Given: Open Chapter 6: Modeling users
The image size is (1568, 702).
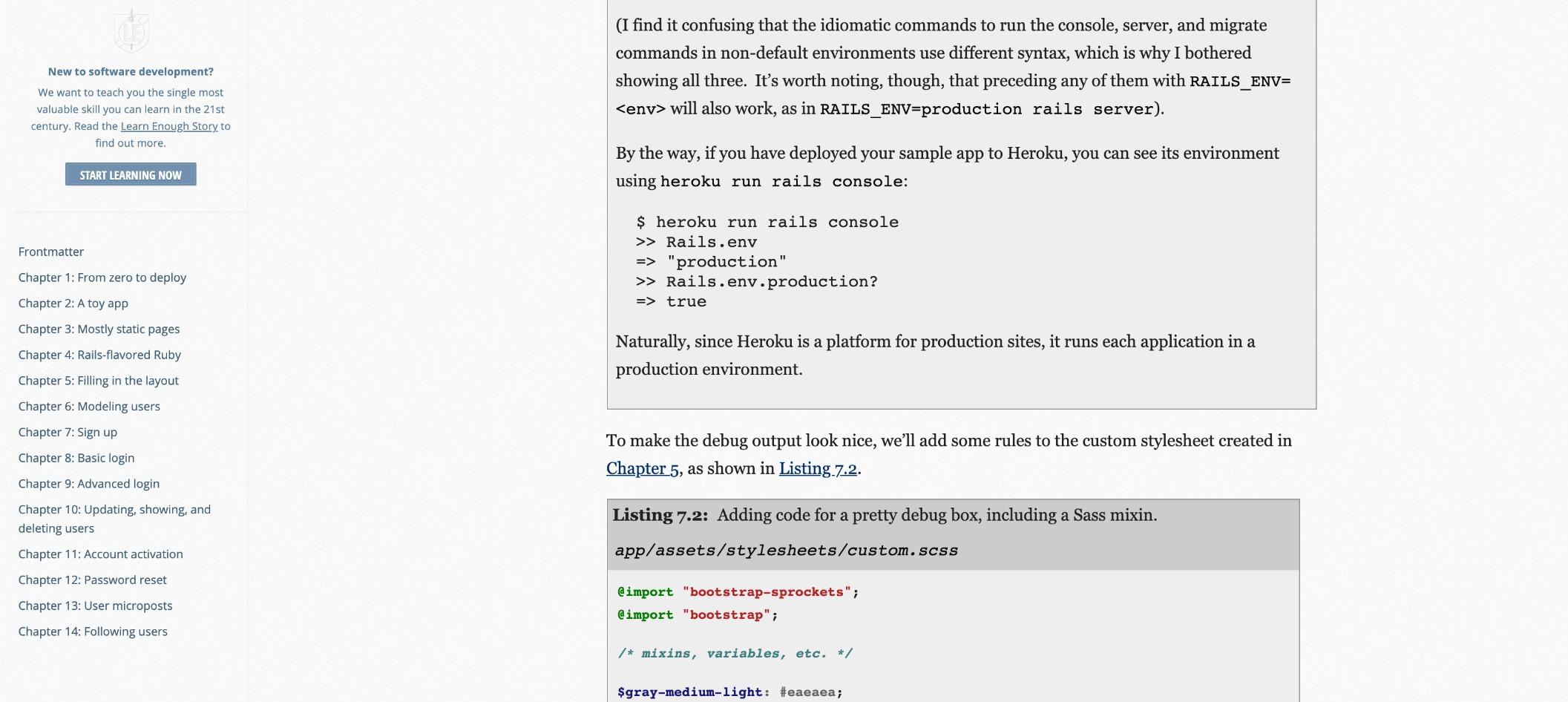Looking at the screenshot, I should [89, 406].
